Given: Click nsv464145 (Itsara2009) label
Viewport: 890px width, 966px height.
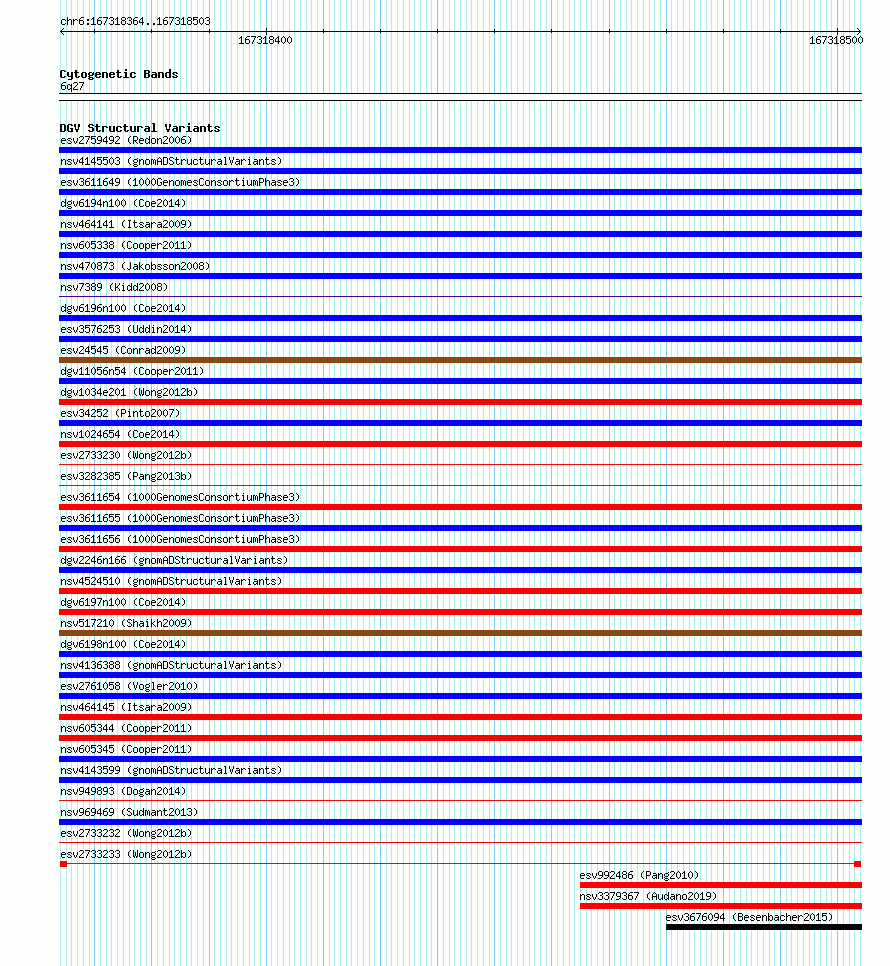Looking at the screenshot, I should tap(126, 707).
